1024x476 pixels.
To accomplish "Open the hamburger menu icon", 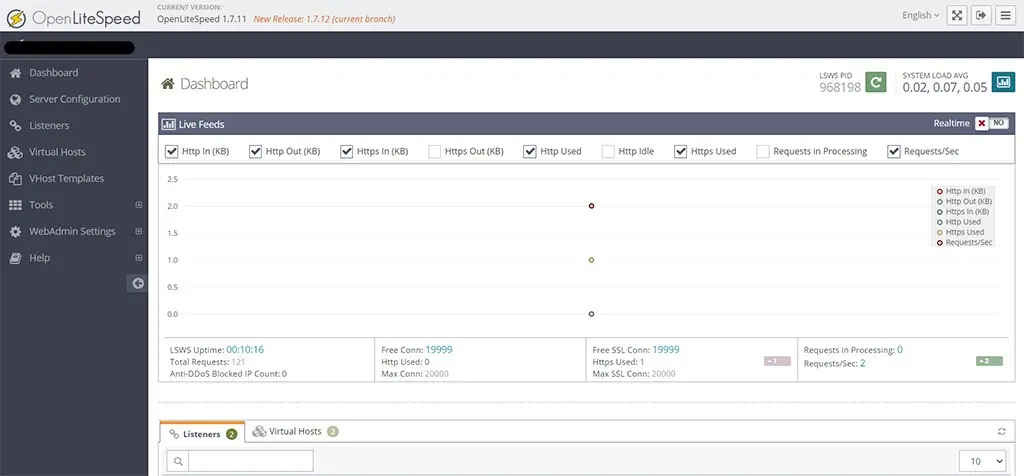I will coord(1006,16).
